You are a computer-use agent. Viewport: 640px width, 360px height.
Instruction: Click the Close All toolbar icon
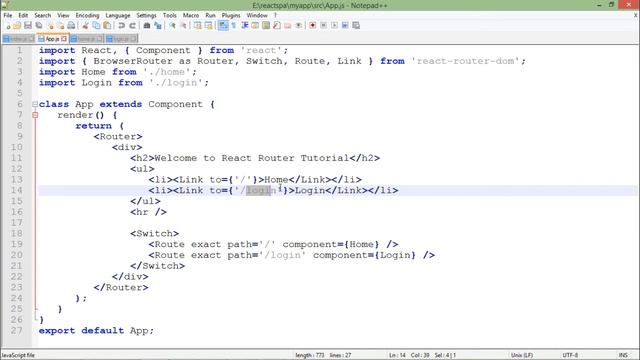60,25
